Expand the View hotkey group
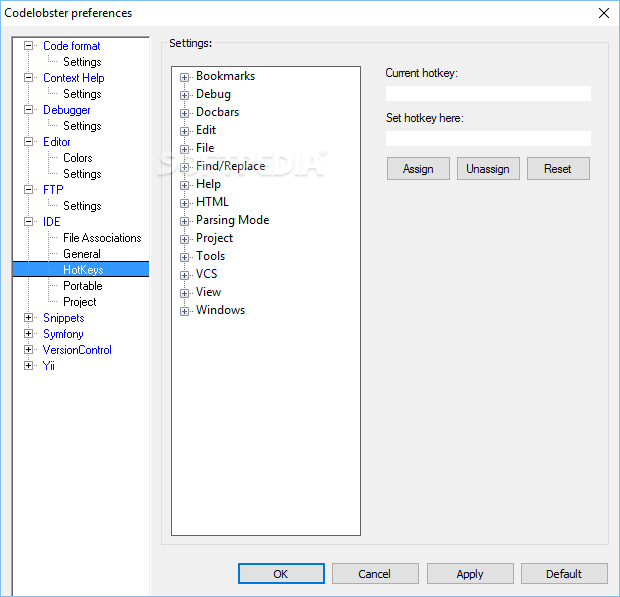The image size is (620, 597). (x=184, y=293)
